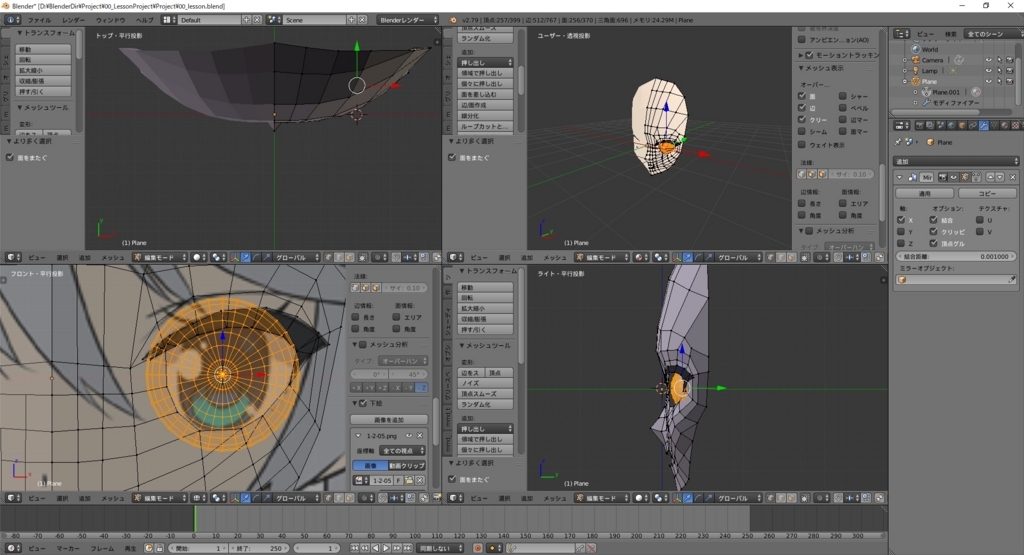Screen dimensions: 1024x555
Task: Open 同期しない sync dropdown in timeline
Action: pos(440,548)
